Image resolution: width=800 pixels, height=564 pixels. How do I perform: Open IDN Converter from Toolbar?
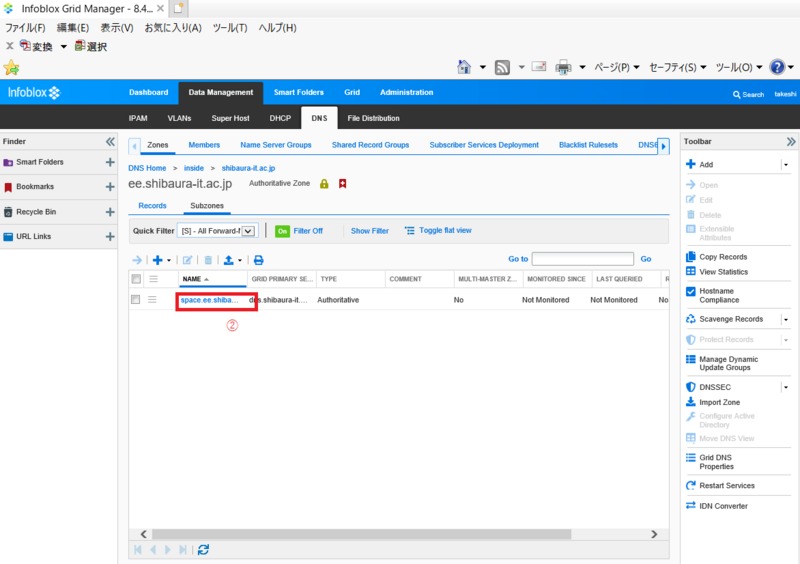[x=723, y=506]
